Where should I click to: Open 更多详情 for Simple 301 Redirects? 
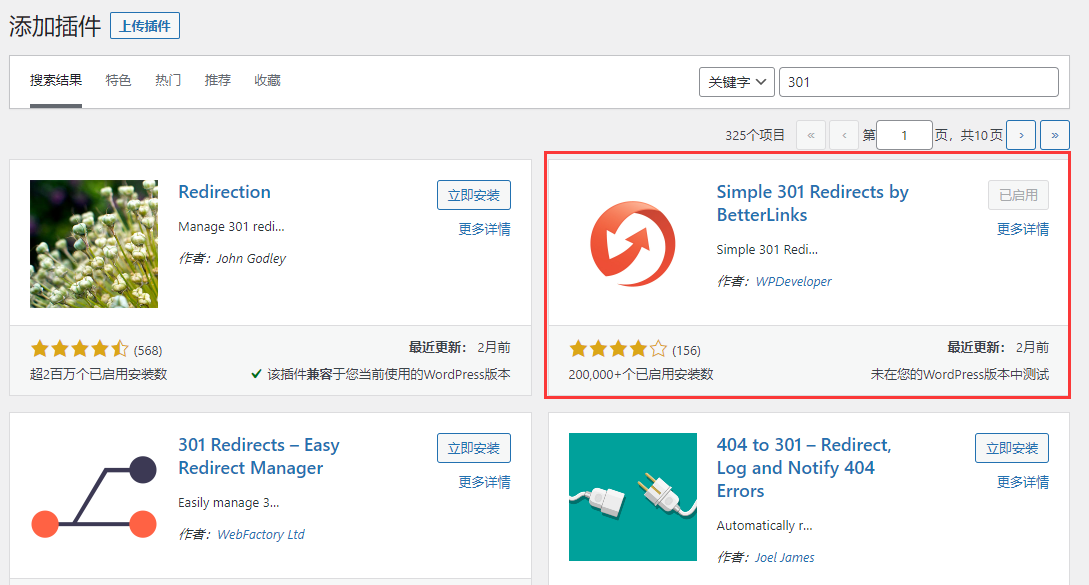(x=1023, y=229)
